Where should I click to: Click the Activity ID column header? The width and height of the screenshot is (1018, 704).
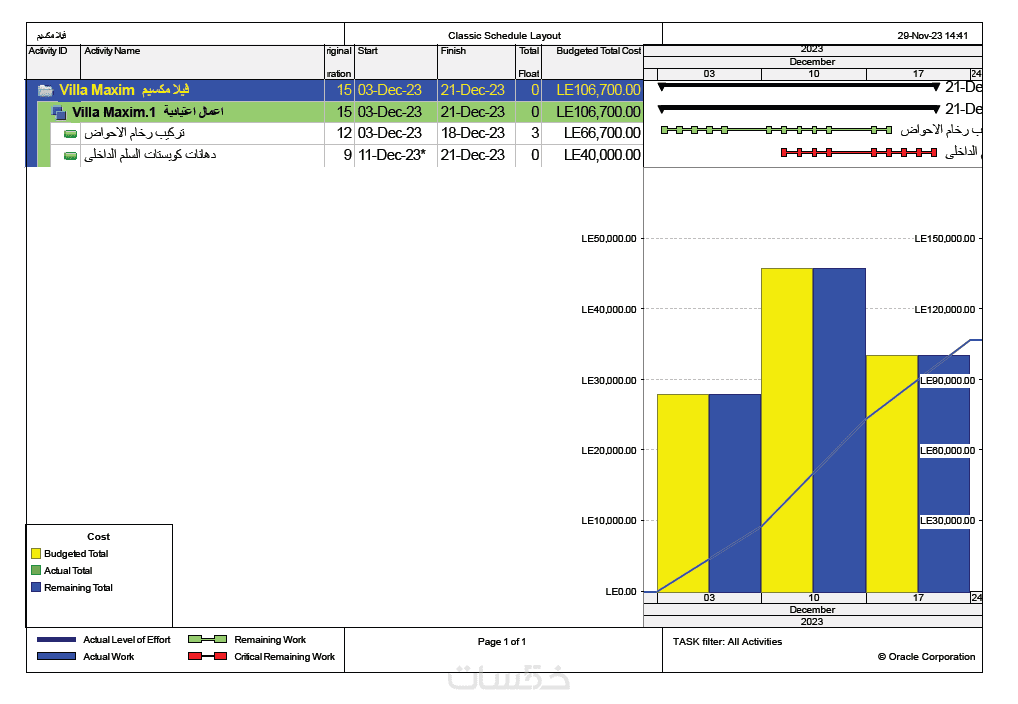tap(53, 62)
